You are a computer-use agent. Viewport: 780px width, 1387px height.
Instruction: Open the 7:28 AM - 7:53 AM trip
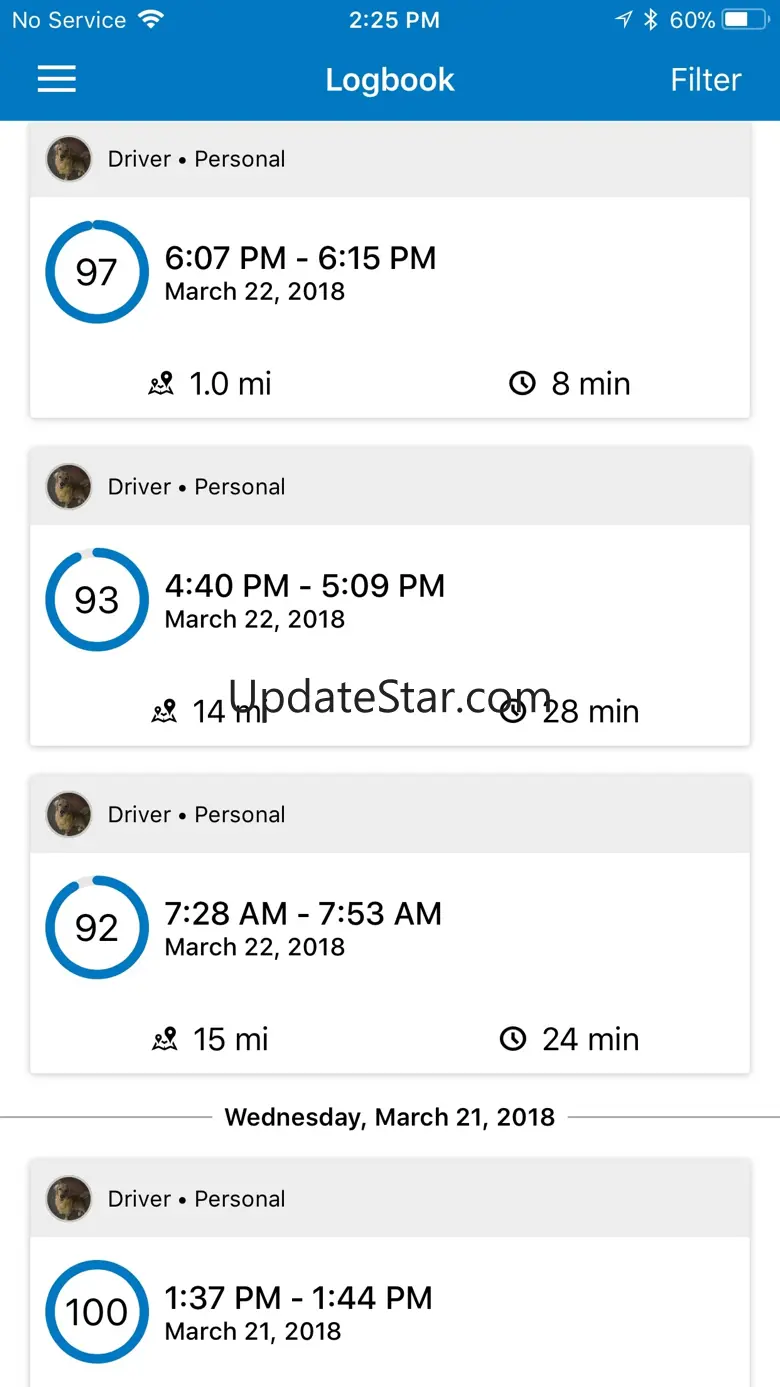pyautogui.click(x=302, y=915)
